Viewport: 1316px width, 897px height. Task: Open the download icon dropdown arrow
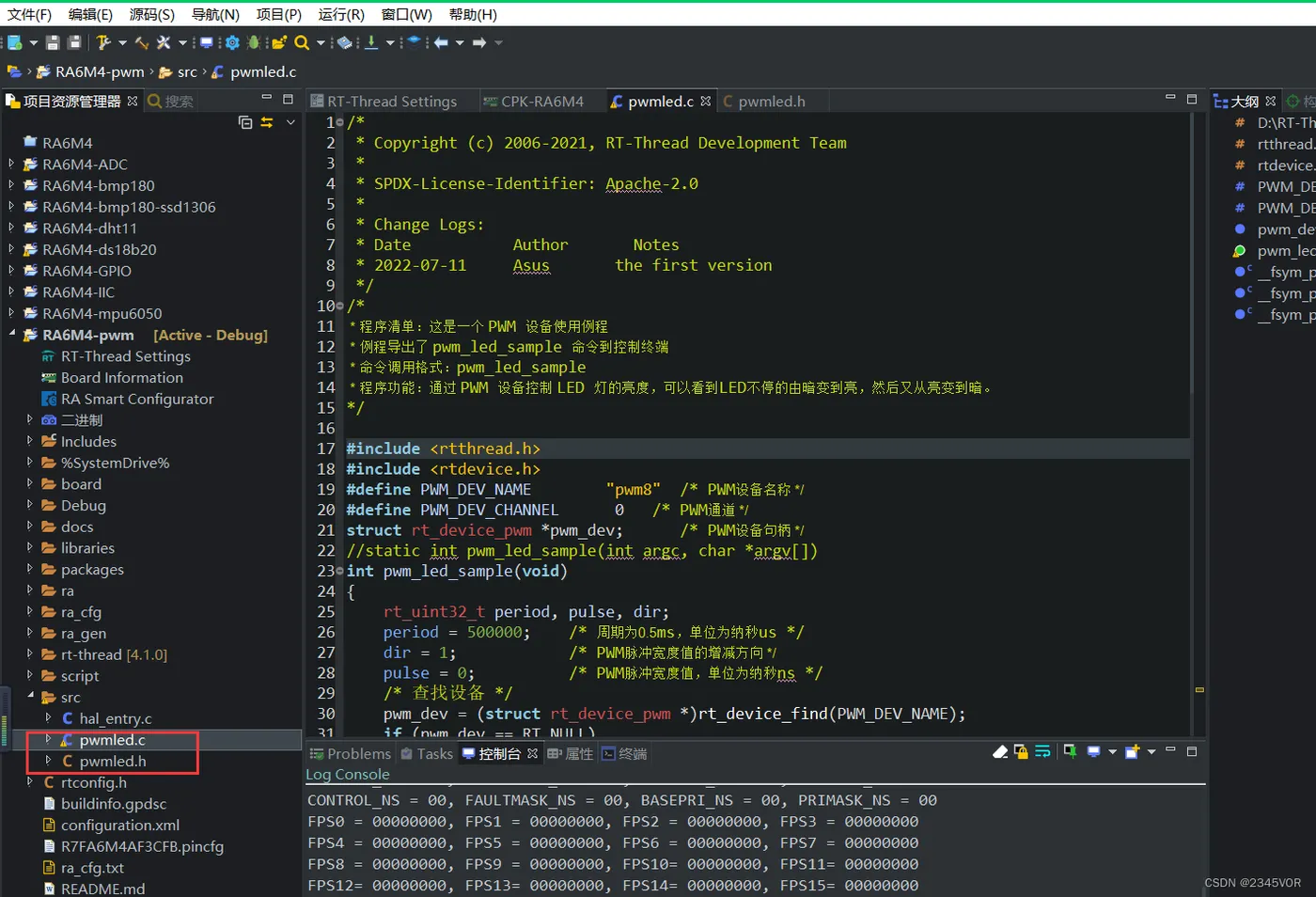tap(390, 42)
